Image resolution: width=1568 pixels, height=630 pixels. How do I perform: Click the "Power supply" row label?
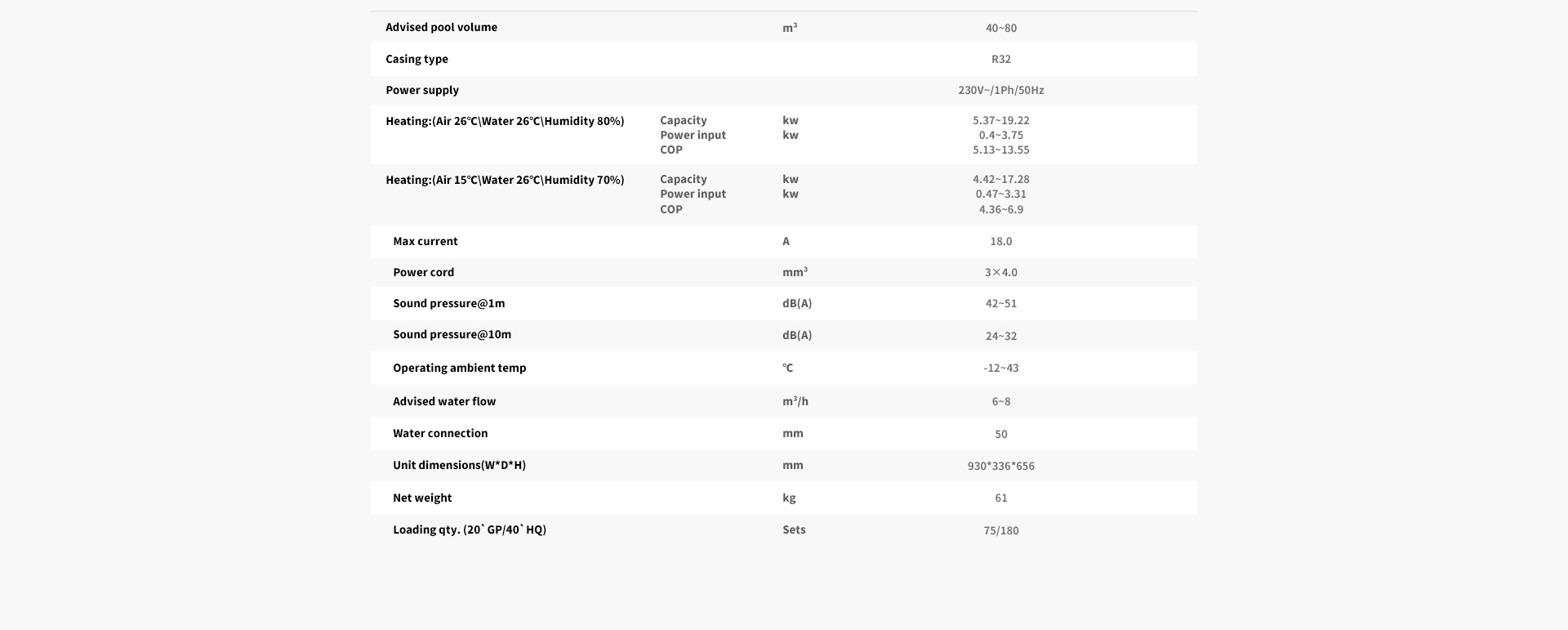pyautogui.click(x=422, y=90)
